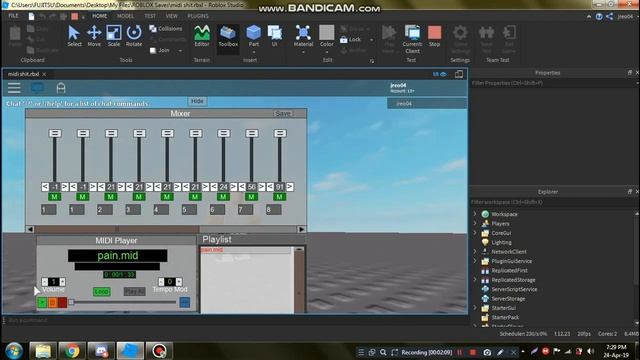Expand the PluginGuiService node

coord(475,261)
